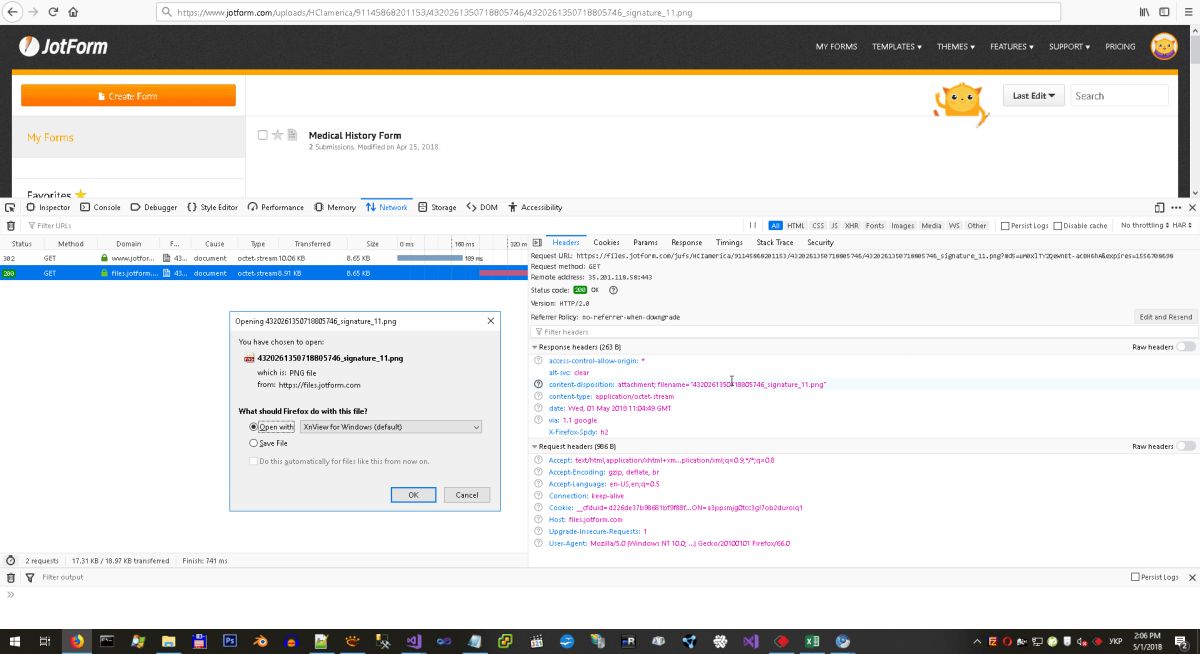Switch to the Performance panel

coord(275,207)
